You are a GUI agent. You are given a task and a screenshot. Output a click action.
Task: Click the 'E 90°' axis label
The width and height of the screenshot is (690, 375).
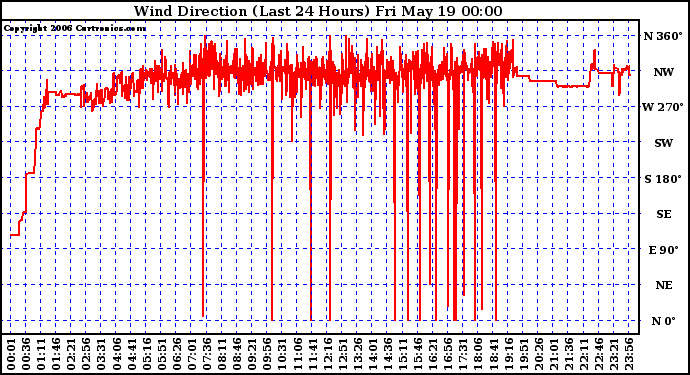click(664, 250)
